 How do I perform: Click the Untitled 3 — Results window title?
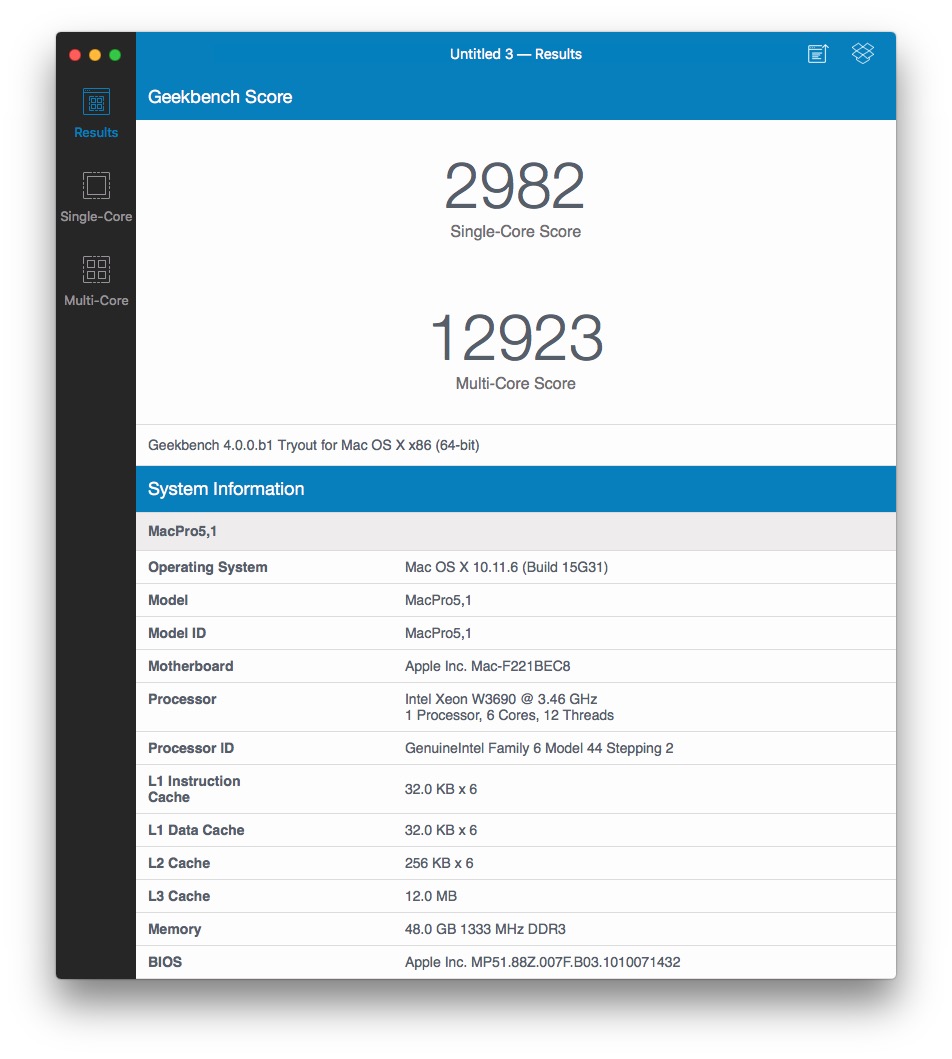(x=516, y=54)
